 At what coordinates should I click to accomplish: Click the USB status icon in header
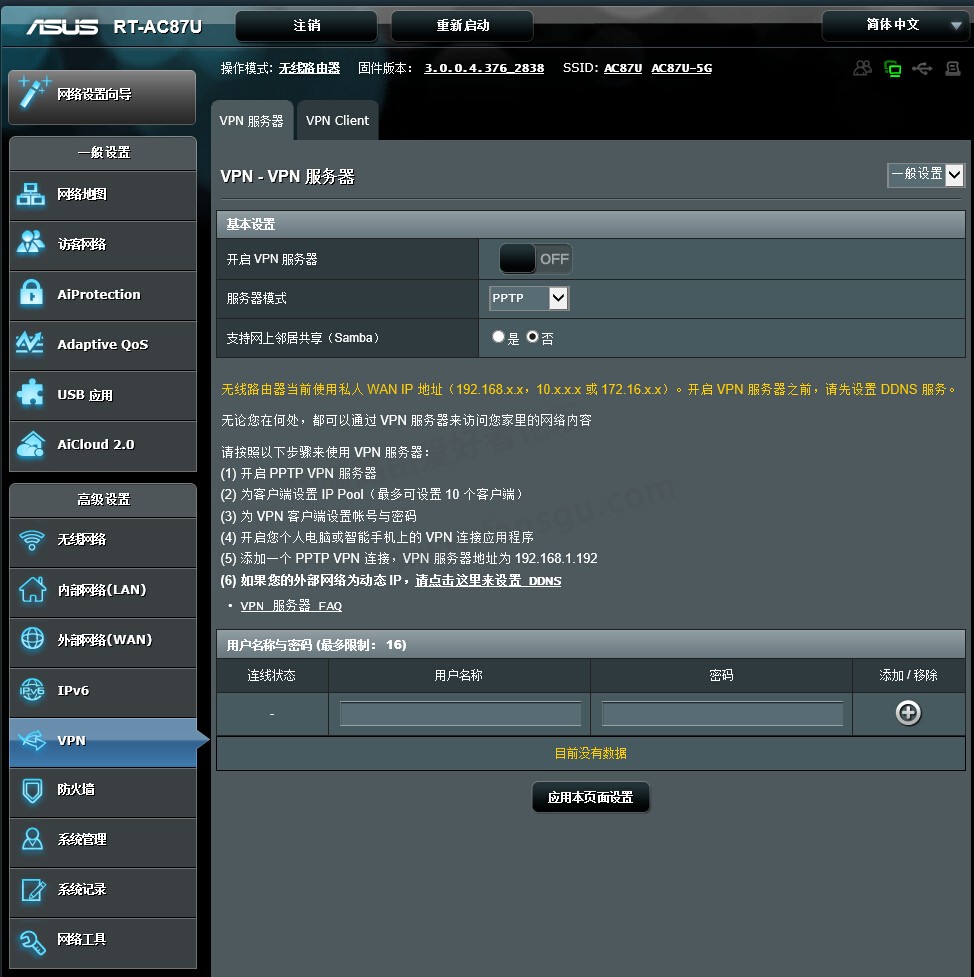click(x=922, y=68)
